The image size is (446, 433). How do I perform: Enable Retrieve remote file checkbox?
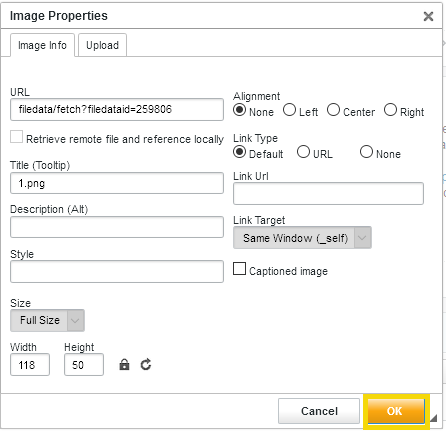(x=16, y=137)
